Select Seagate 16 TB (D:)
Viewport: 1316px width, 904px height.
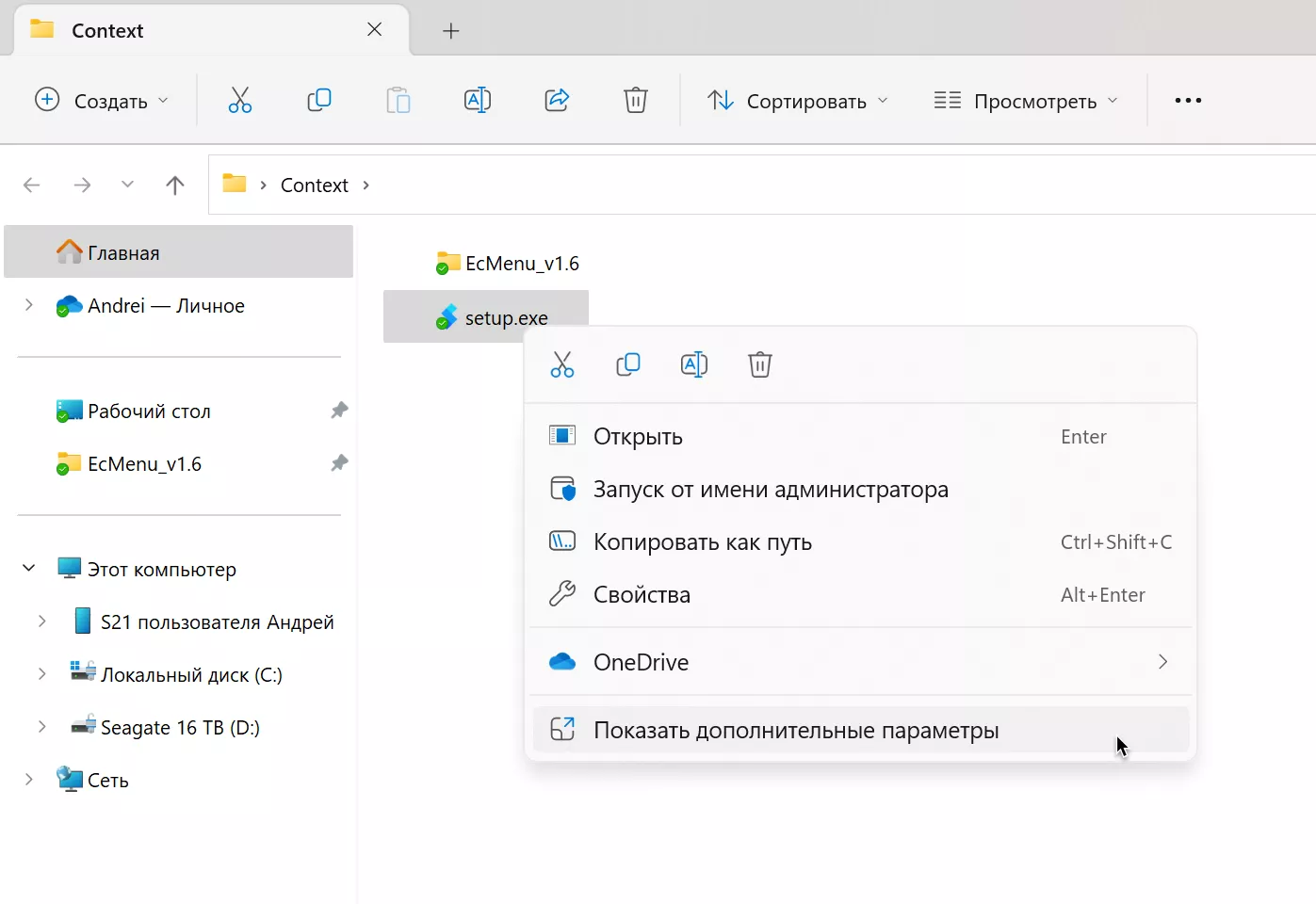179,727
